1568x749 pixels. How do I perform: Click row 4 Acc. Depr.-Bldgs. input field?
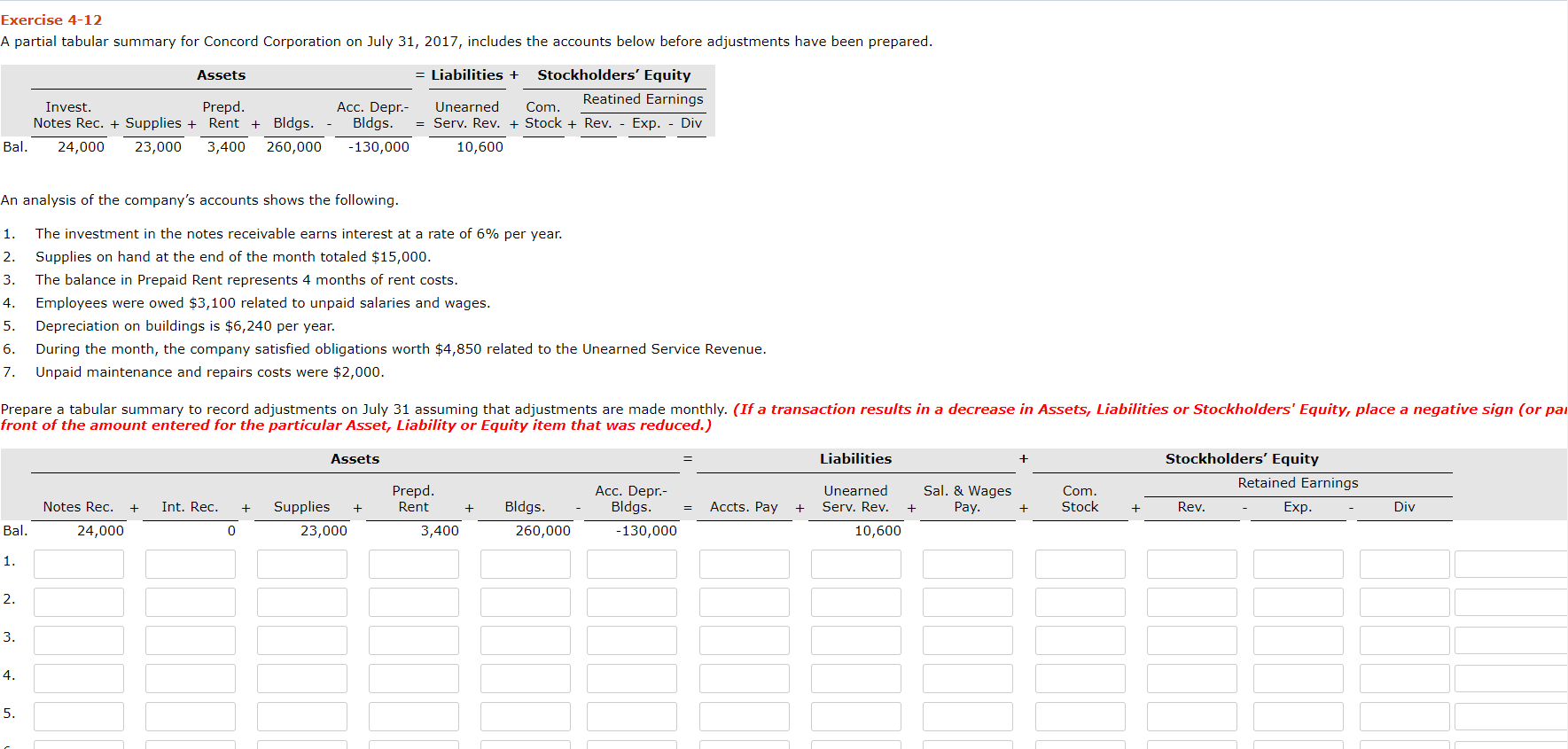(x=632, y=678)
